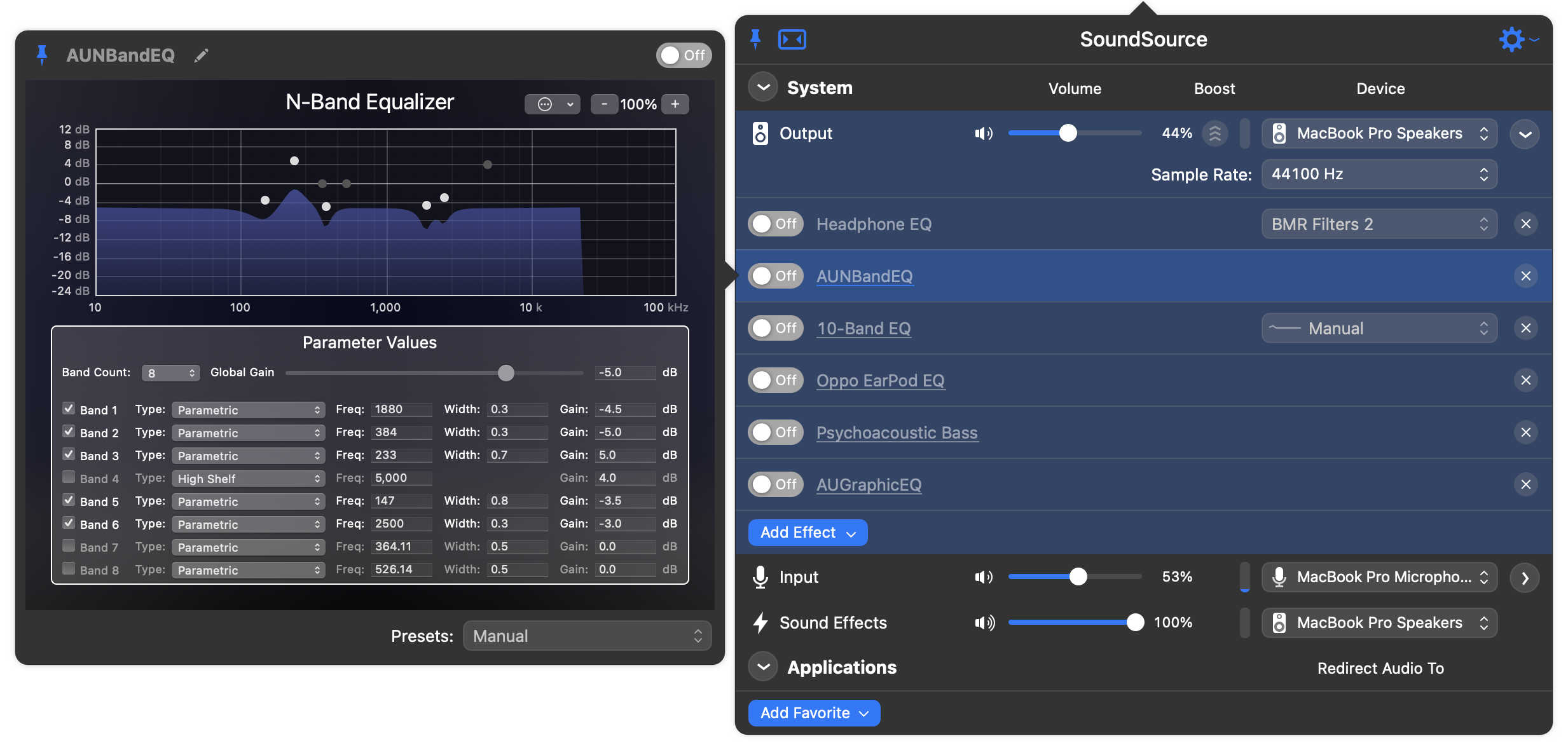Open Output device MacBook Pro Speakers dropdown
The width and height of the screenshot is (1568, 750).
tap(1379, 133)
